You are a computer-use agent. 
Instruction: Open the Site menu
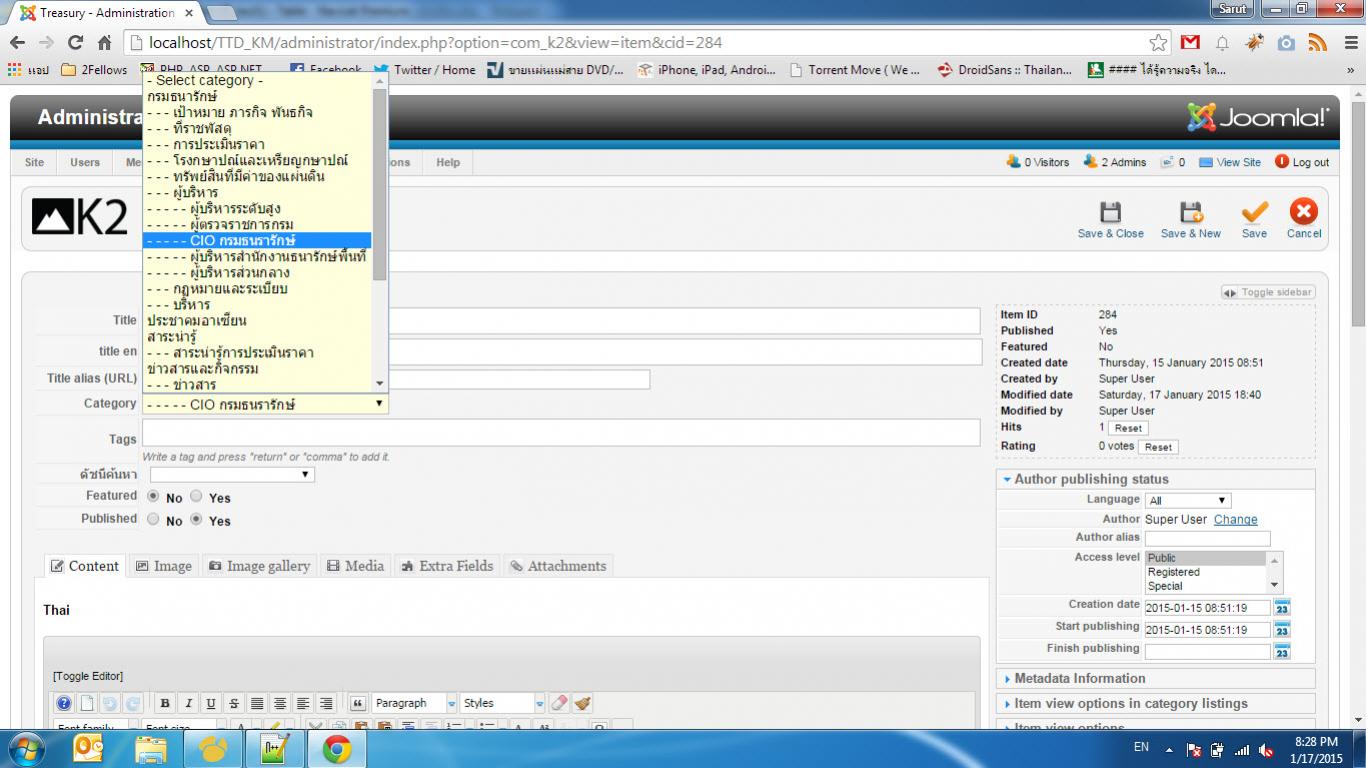tap(34, 162)
